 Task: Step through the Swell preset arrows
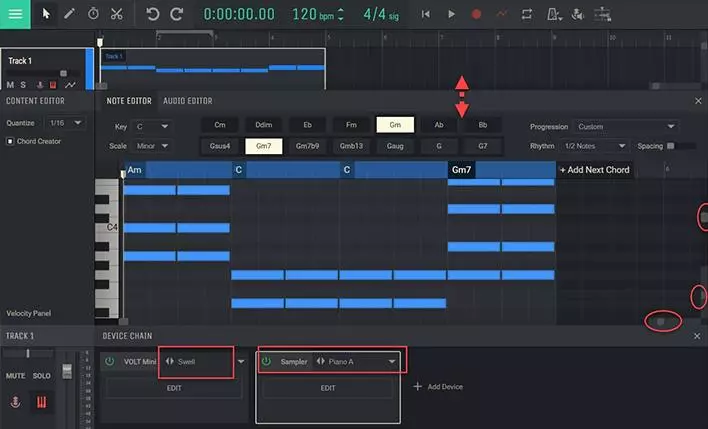point(170,361)
